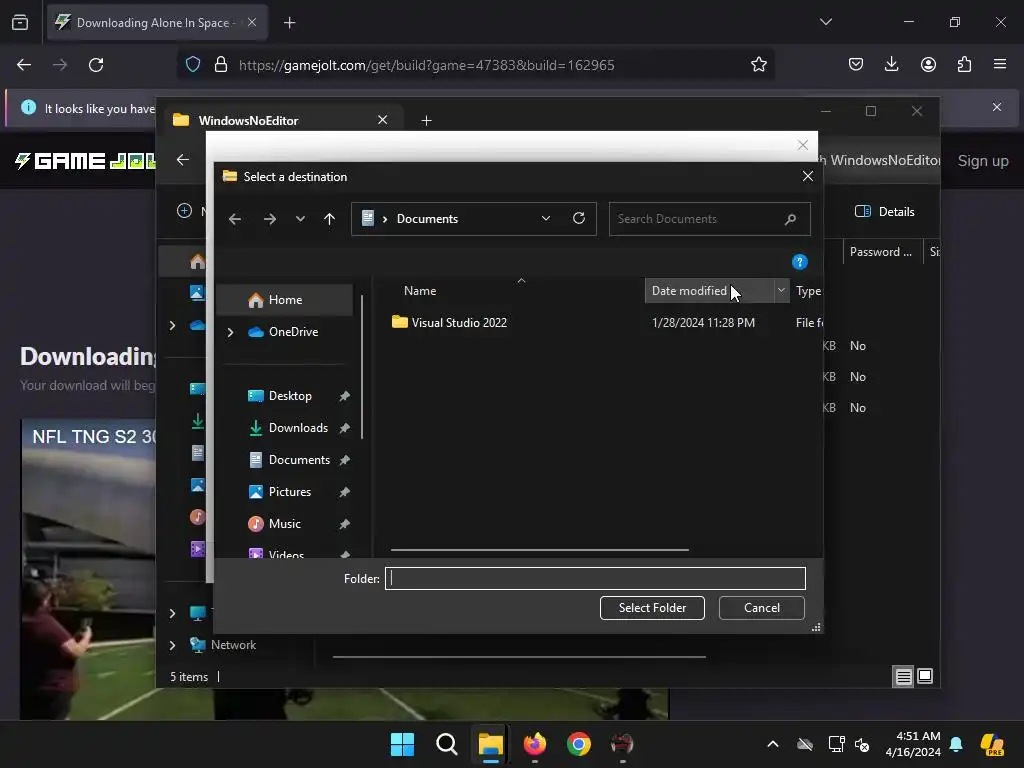This screenshot has height=768, width=1024.
Task: Open the Windows Start menu
Action: tap(402, 744)
